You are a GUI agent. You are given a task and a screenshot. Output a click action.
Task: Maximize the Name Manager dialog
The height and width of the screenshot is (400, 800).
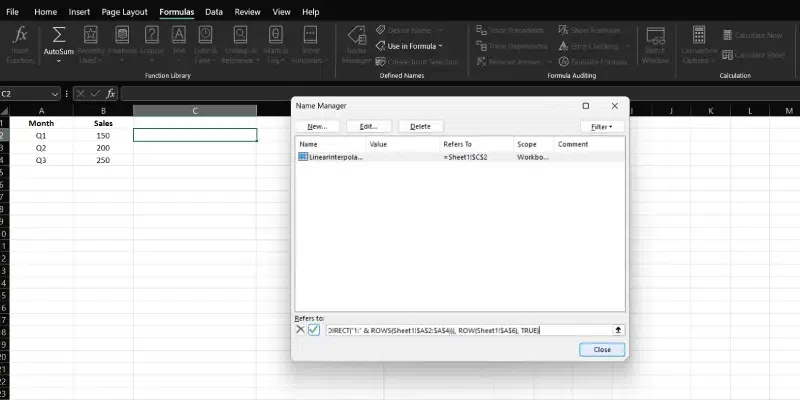pyautogui.click(x=586, y=106)
